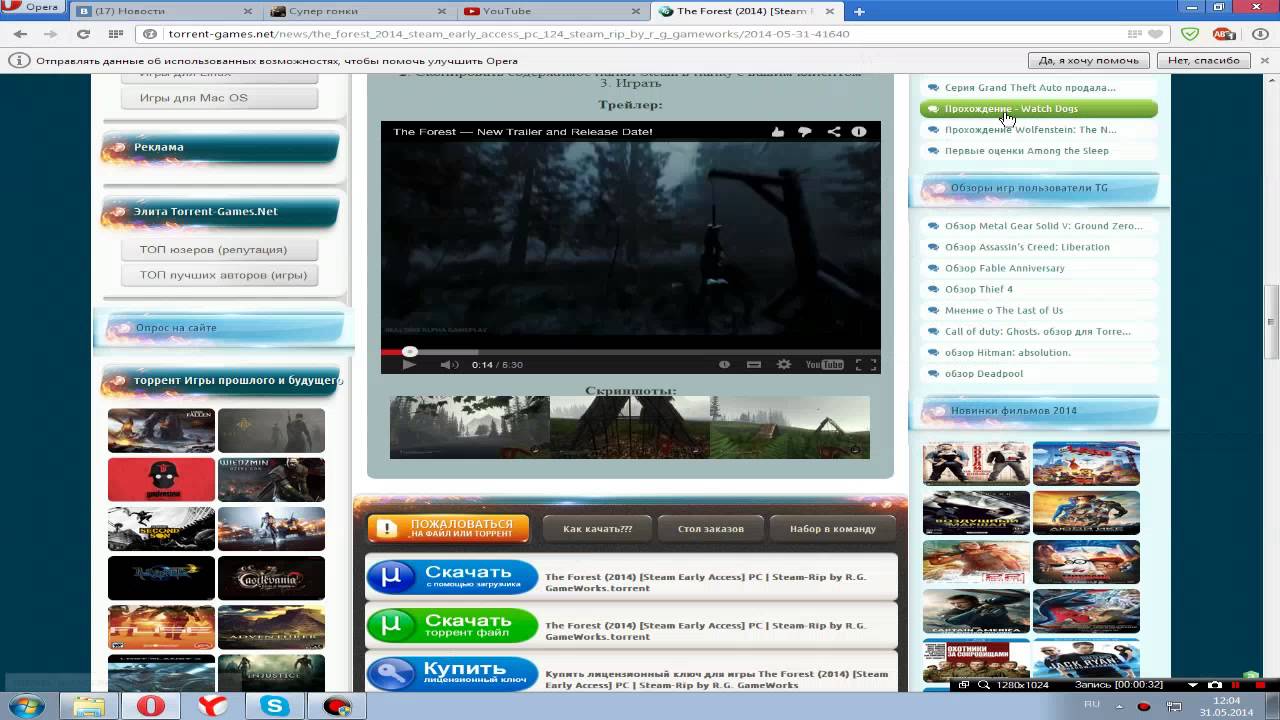Open the recorder dropdown arrow

[x=1194, y=685]
